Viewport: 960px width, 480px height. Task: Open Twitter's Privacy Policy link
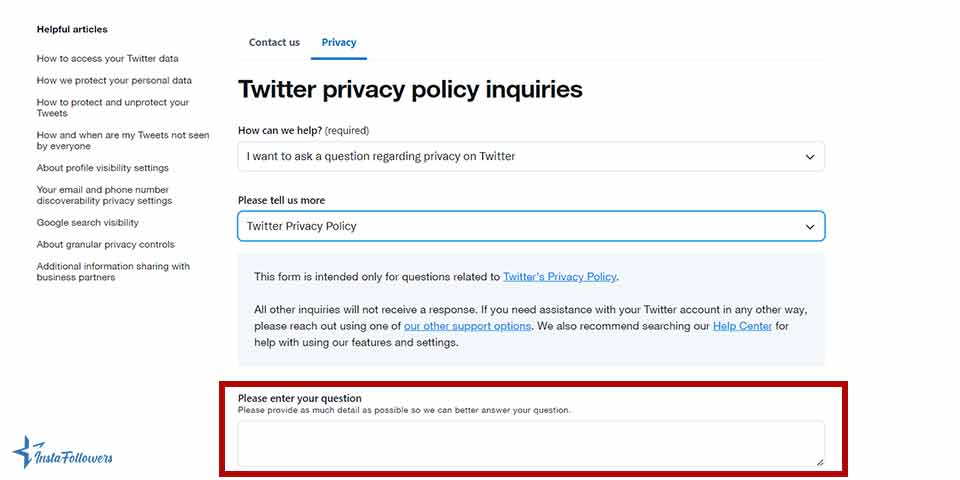coord(560,277)
